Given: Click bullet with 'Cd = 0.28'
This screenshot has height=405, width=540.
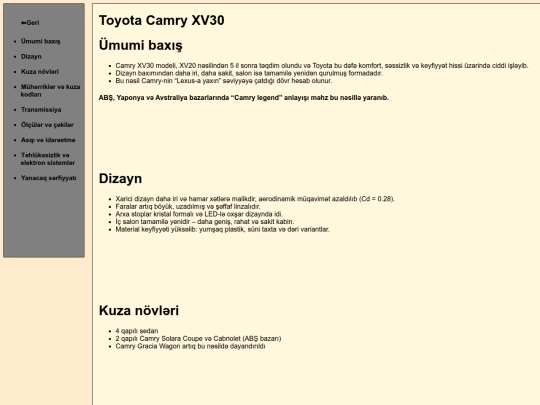Looking at the screenshot, I should tap(255, 199).
